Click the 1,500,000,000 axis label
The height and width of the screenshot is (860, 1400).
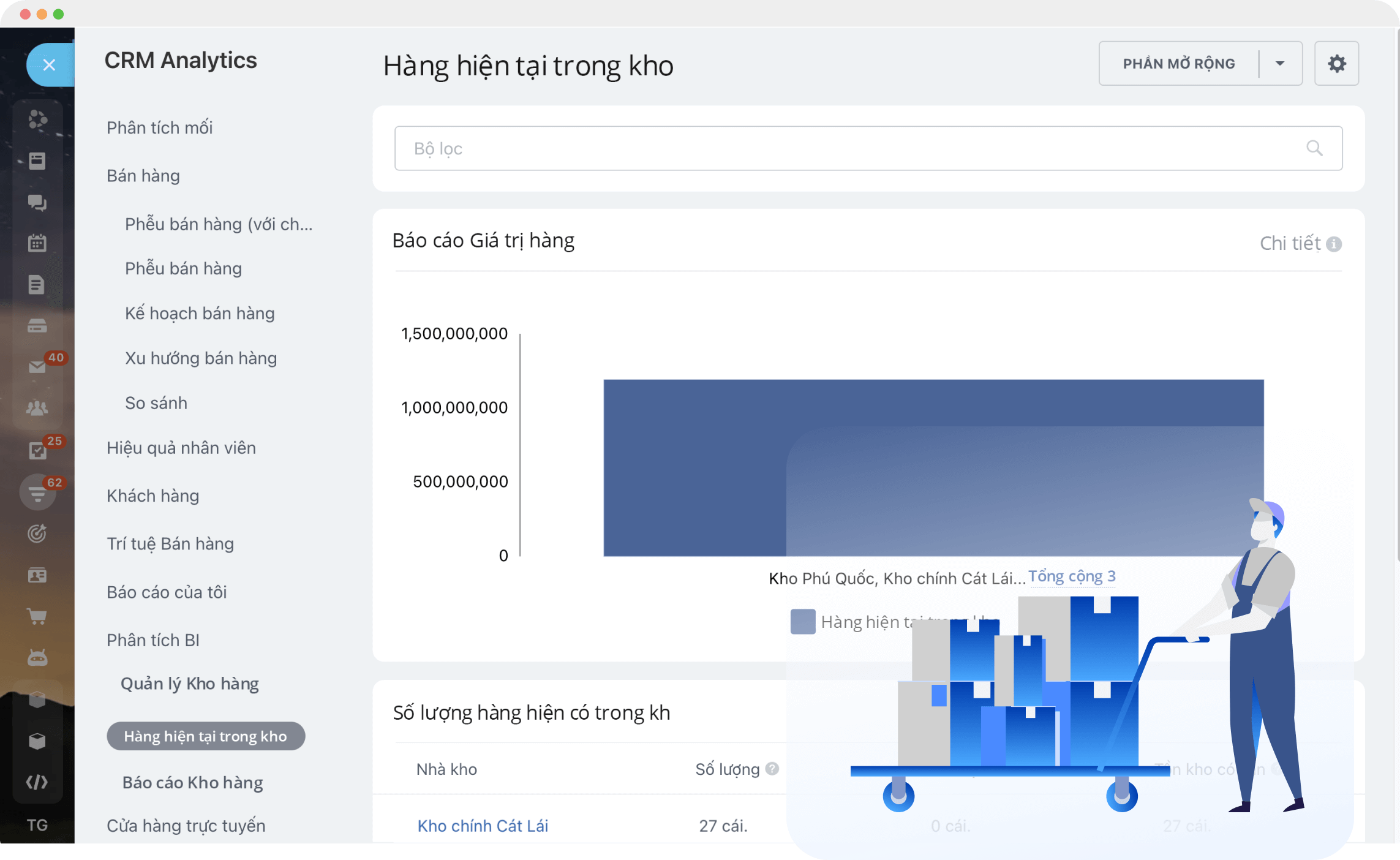point(454,334)
